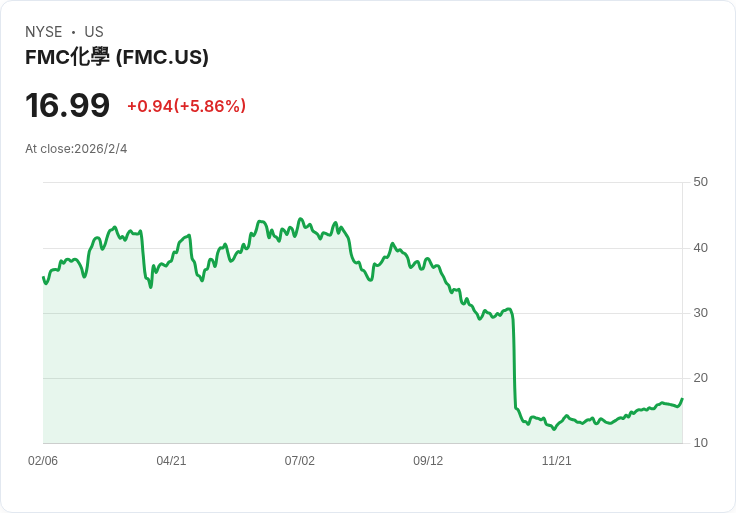The image size is (736, 513).
Task: Select the 11/21 date axis label
Action: coord(556,461)
